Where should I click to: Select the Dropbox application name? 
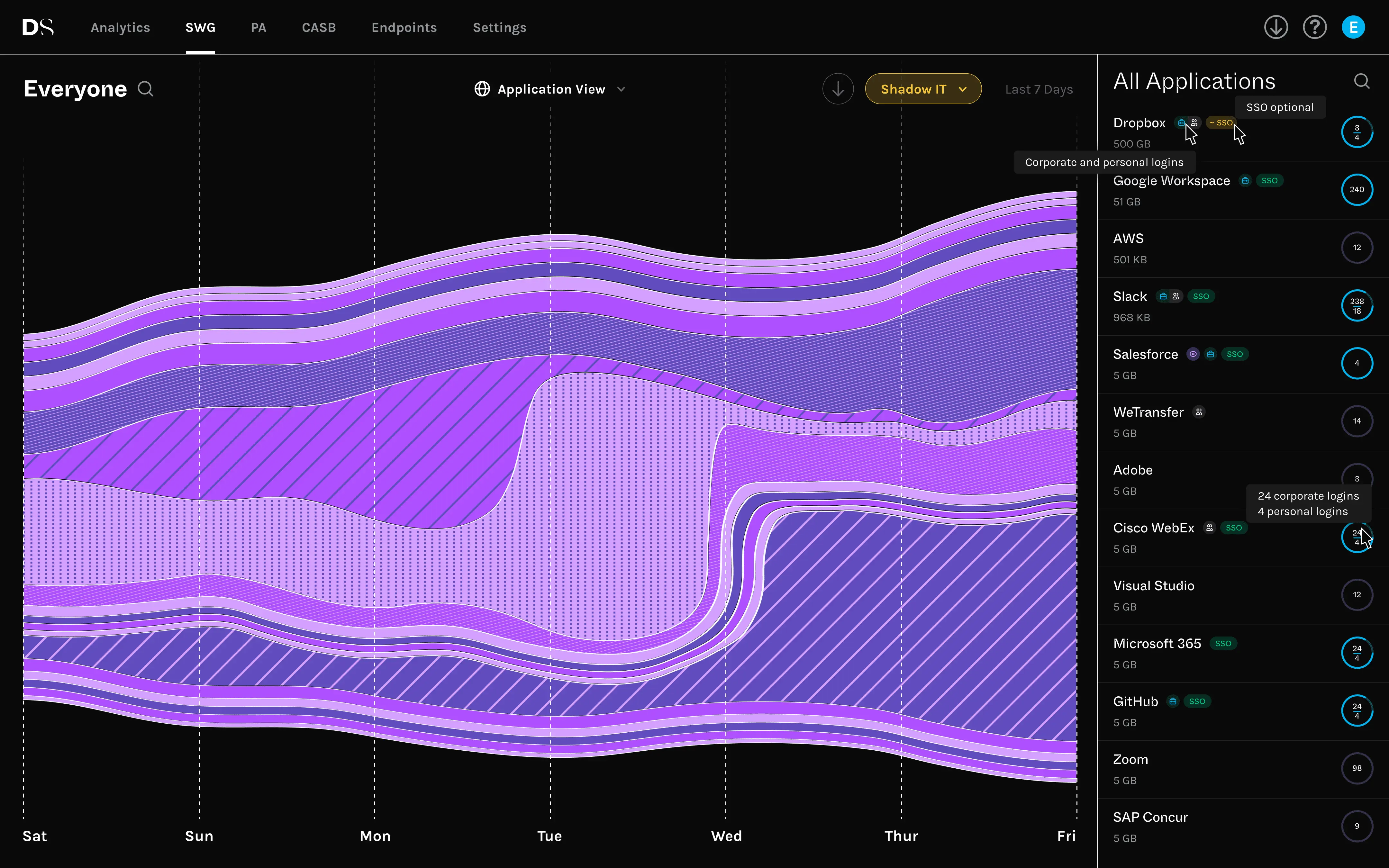1139,123
